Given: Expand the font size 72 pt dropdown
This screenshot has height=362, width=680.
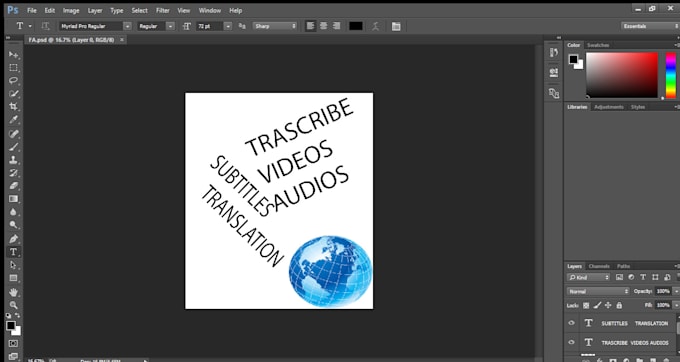Looking at the screenshot, I should pos(228,26).
